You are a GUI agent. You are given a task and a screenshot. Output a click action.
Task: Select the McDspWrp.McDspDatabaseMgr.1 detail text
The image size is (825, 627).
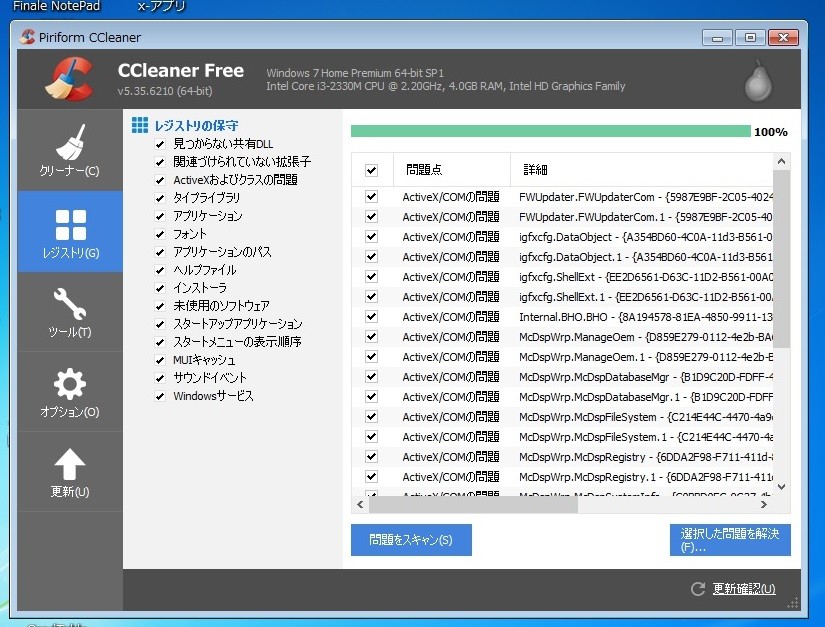646,397
